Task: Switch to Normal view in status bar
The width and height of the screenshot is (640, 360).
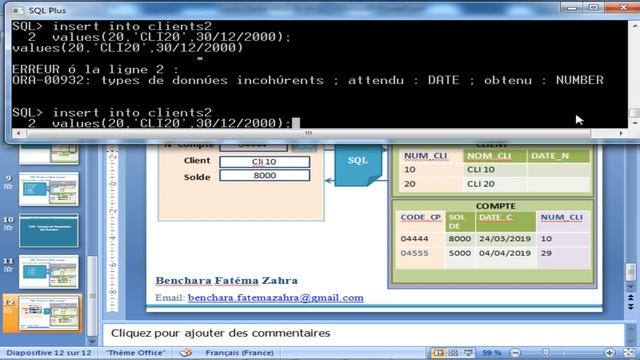Action: [x=438, y=353]
